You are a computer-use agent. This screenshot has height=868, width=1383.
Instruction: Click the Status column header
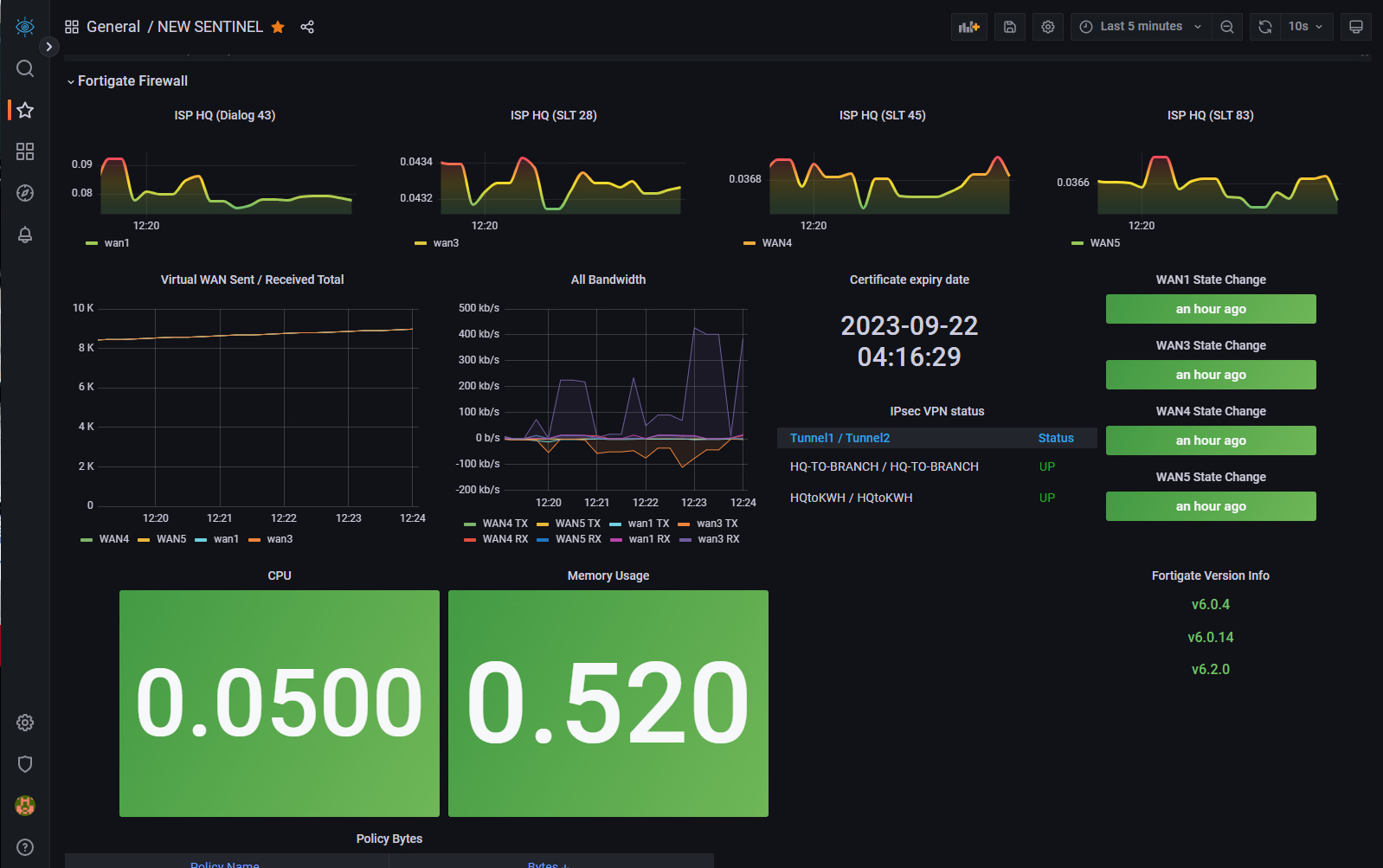click(x=1056, y=438)
